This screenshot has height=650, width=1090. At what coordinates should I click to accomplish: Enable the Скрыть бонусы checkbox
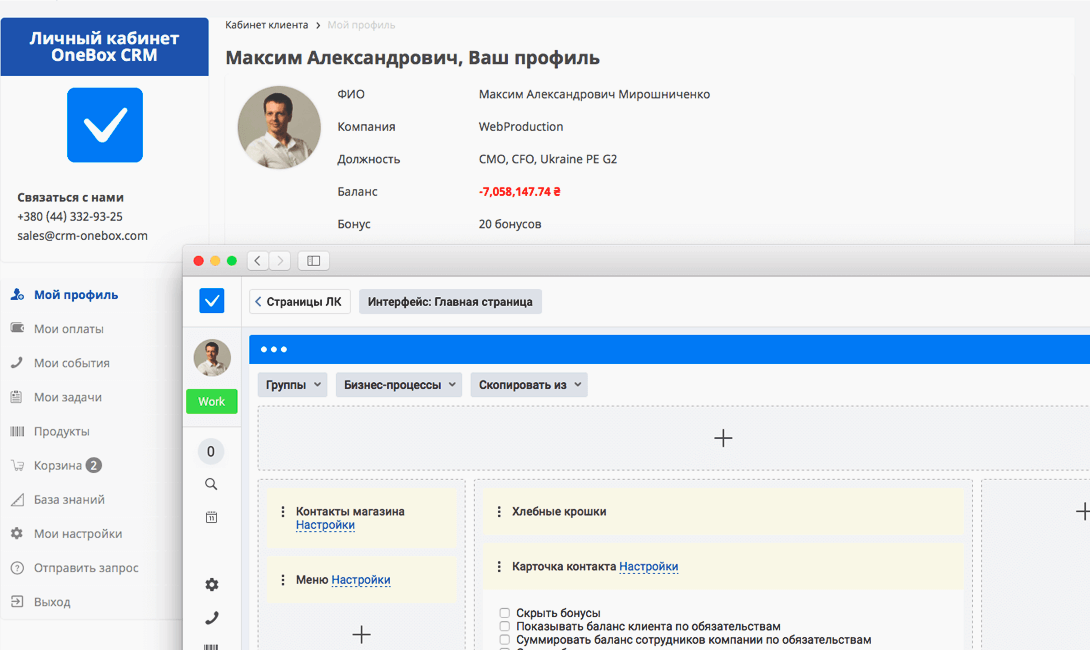click(x=505, y=612)
